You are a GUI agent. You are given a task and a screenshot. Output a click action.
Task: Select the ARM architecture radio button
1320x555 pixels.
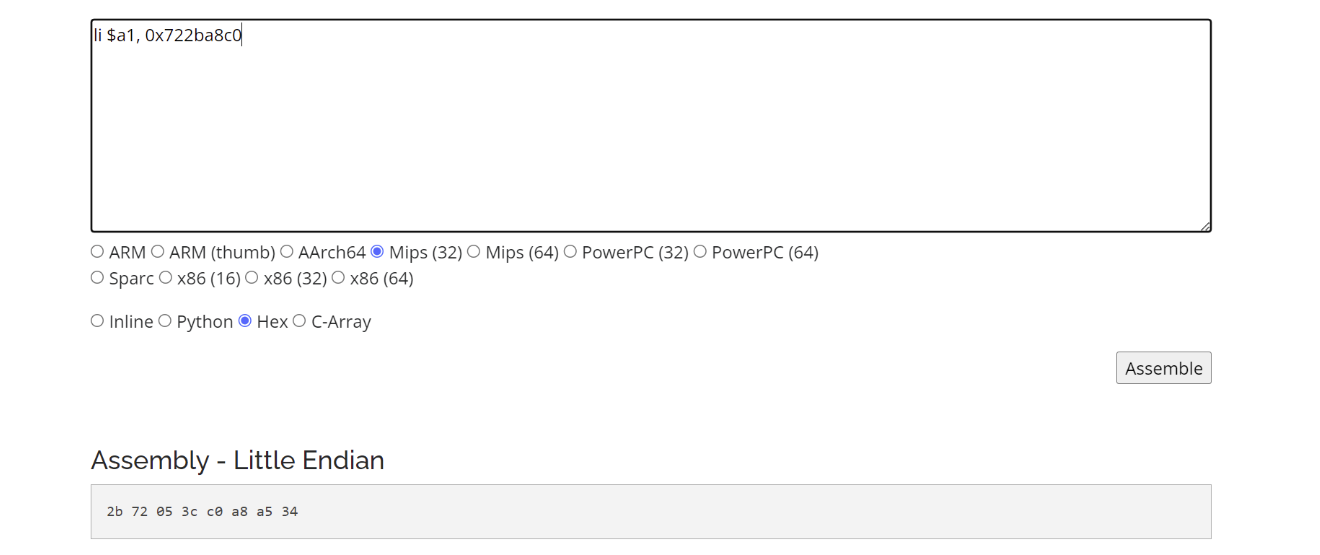tap(97, 252)
